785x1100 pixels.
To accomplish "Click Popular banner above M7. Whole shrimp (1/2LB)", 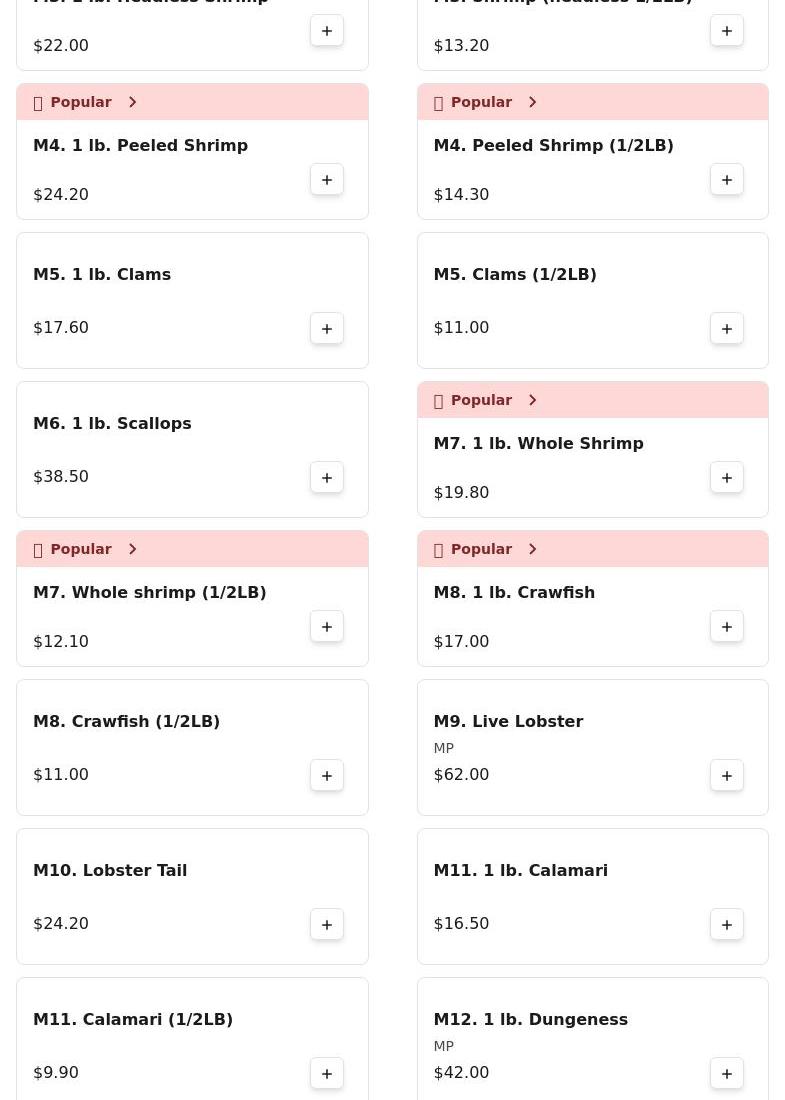I will coord(192,549).
